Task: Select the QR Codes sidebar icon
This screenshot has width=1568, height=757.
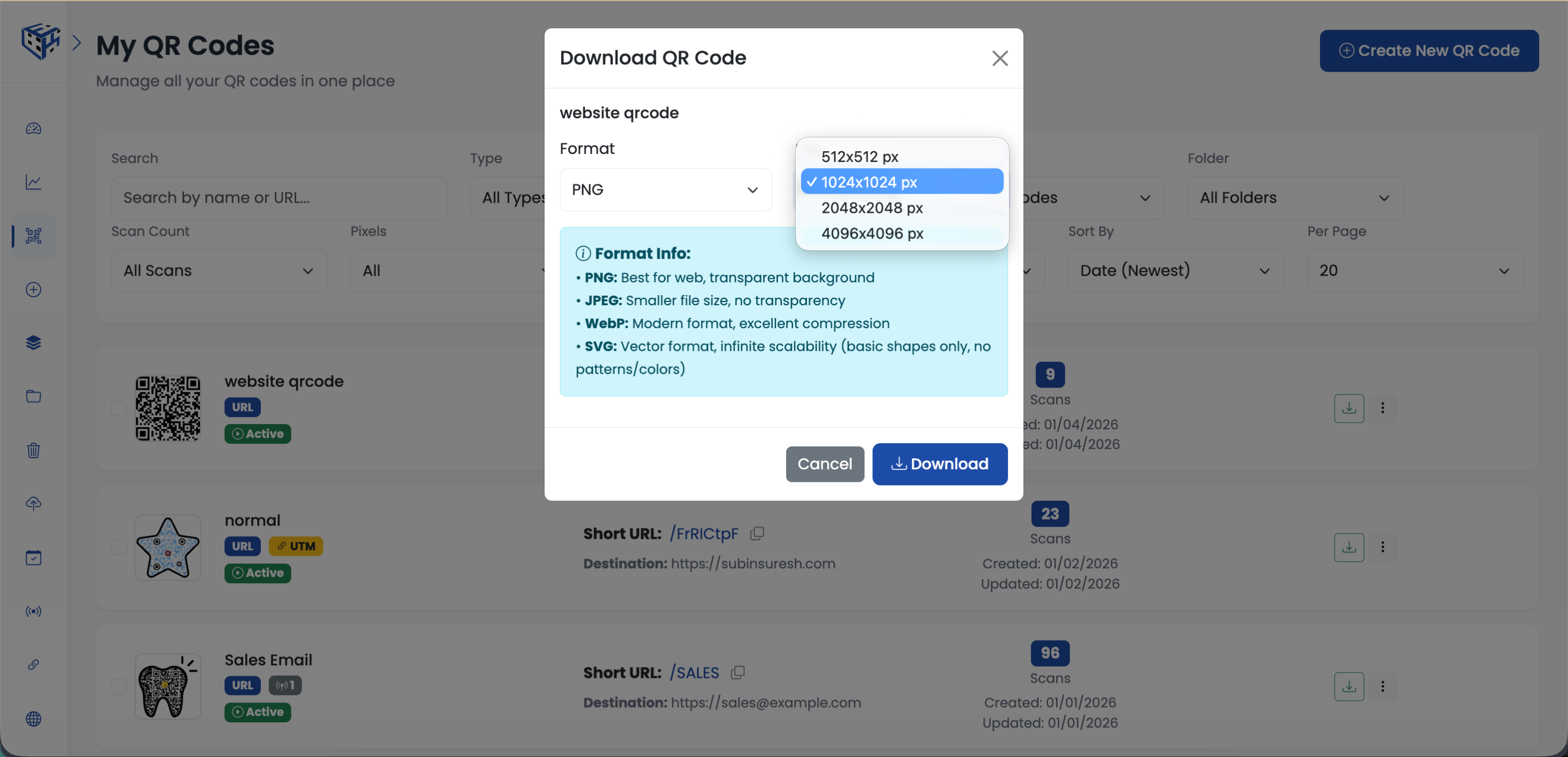Action: pos(33,236)
